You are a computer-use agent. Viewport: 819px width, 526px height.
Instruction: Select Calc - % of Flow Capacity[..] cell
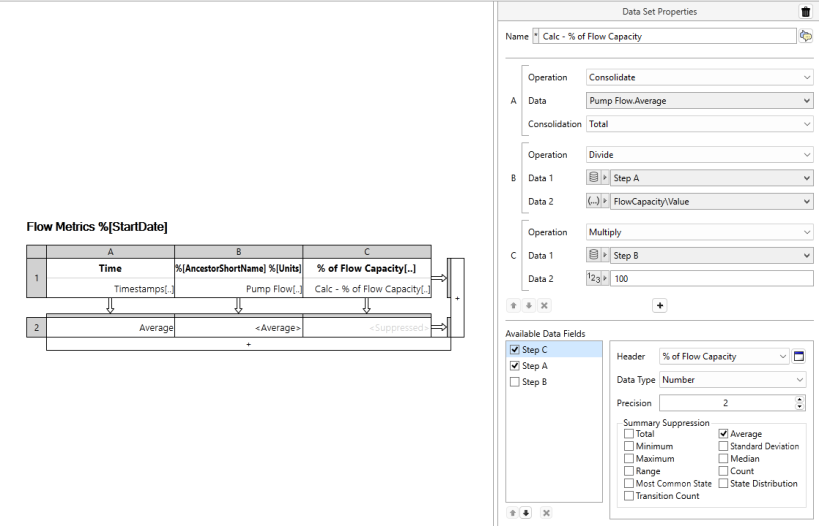point(367,288)
